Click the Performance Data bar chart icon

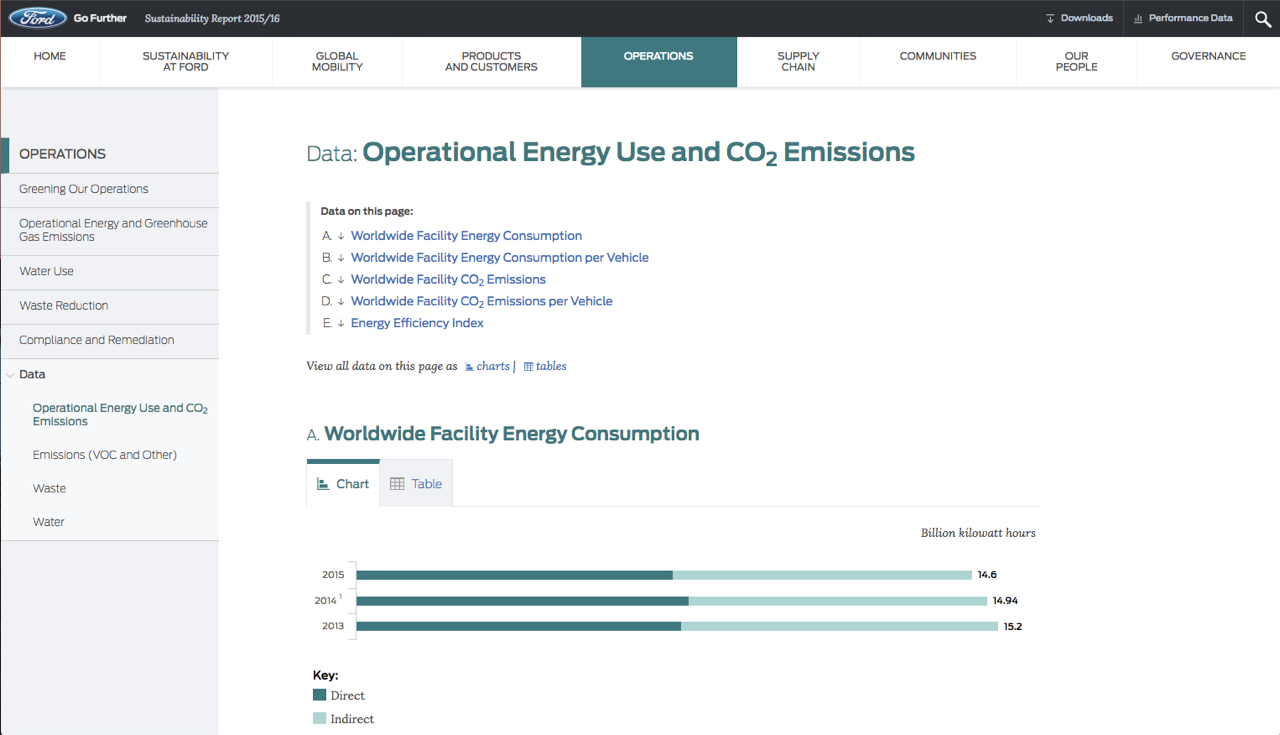(1139, 18)
